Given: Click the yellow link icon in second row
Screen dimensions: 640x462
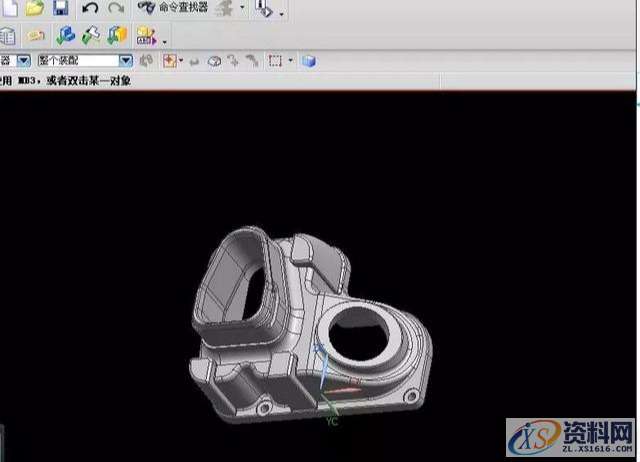Looking at the screenshot, I should coord(37,36).
